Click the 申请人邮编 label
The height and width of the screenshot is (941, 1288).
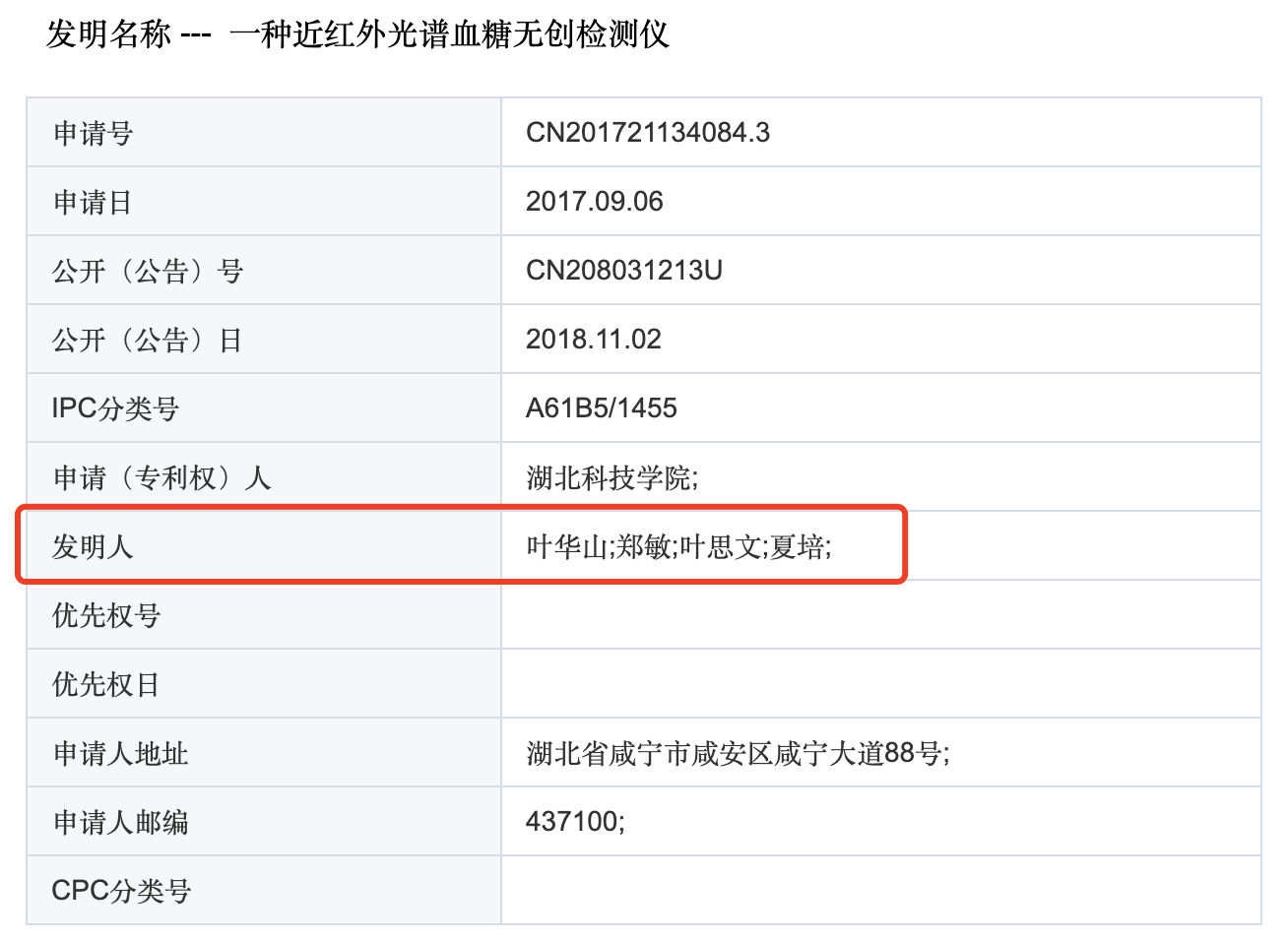click(120, 823)
